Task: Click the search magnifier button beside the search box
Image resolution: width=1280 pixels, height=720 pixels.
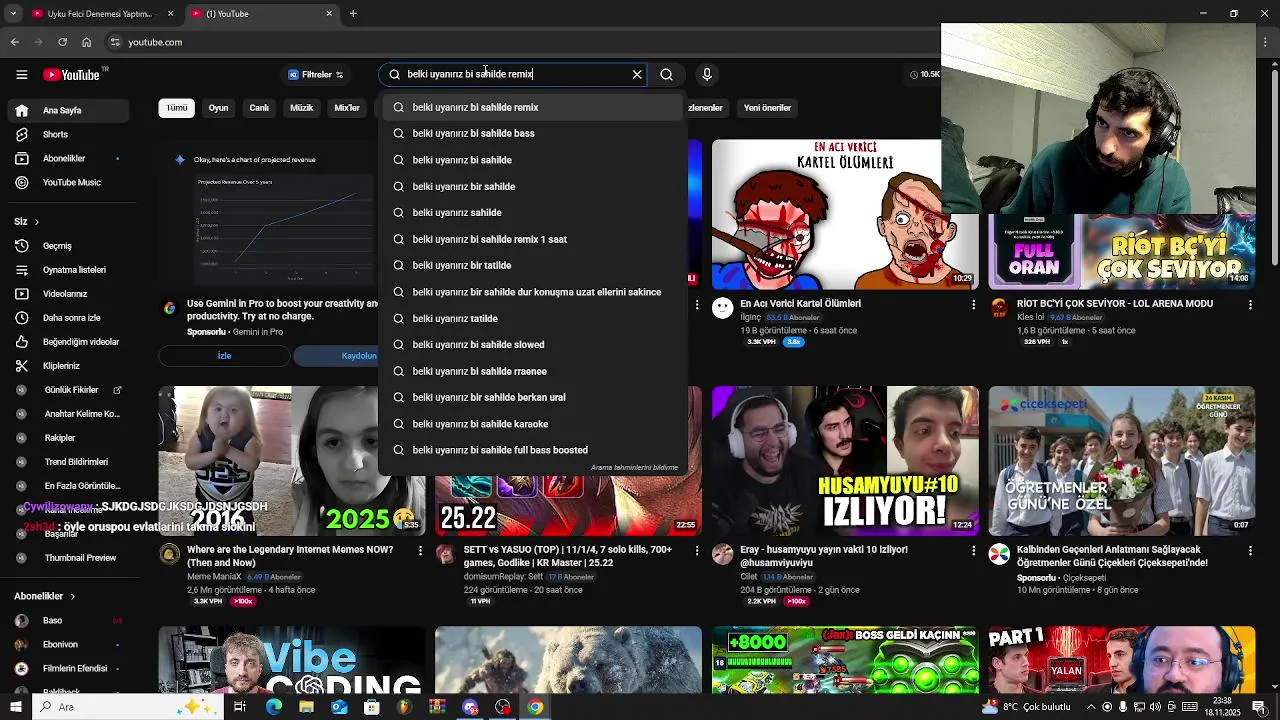Action: [x=666, y=74]
